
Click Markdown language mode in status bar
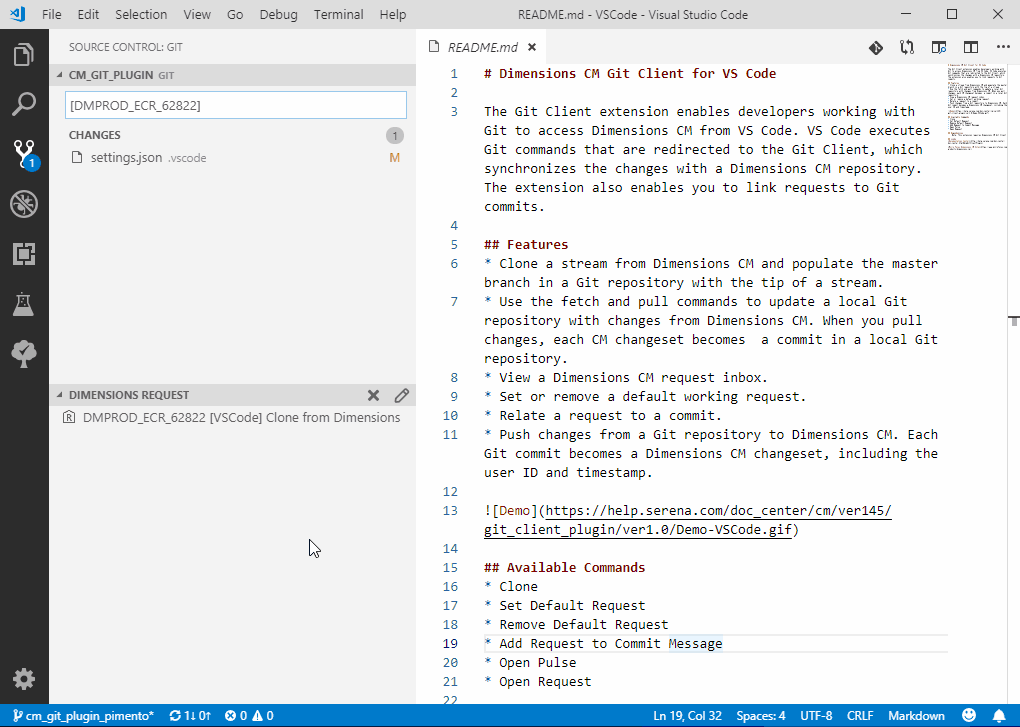click(916, 716)
